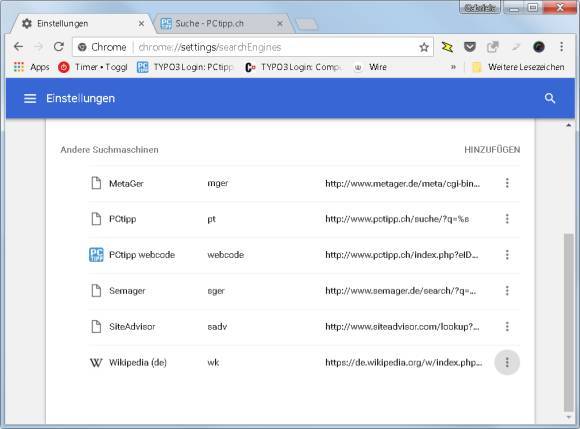Reload the page with the refresh icon
The height and width of the screenshot is (429, 580).
coord(59,47)
